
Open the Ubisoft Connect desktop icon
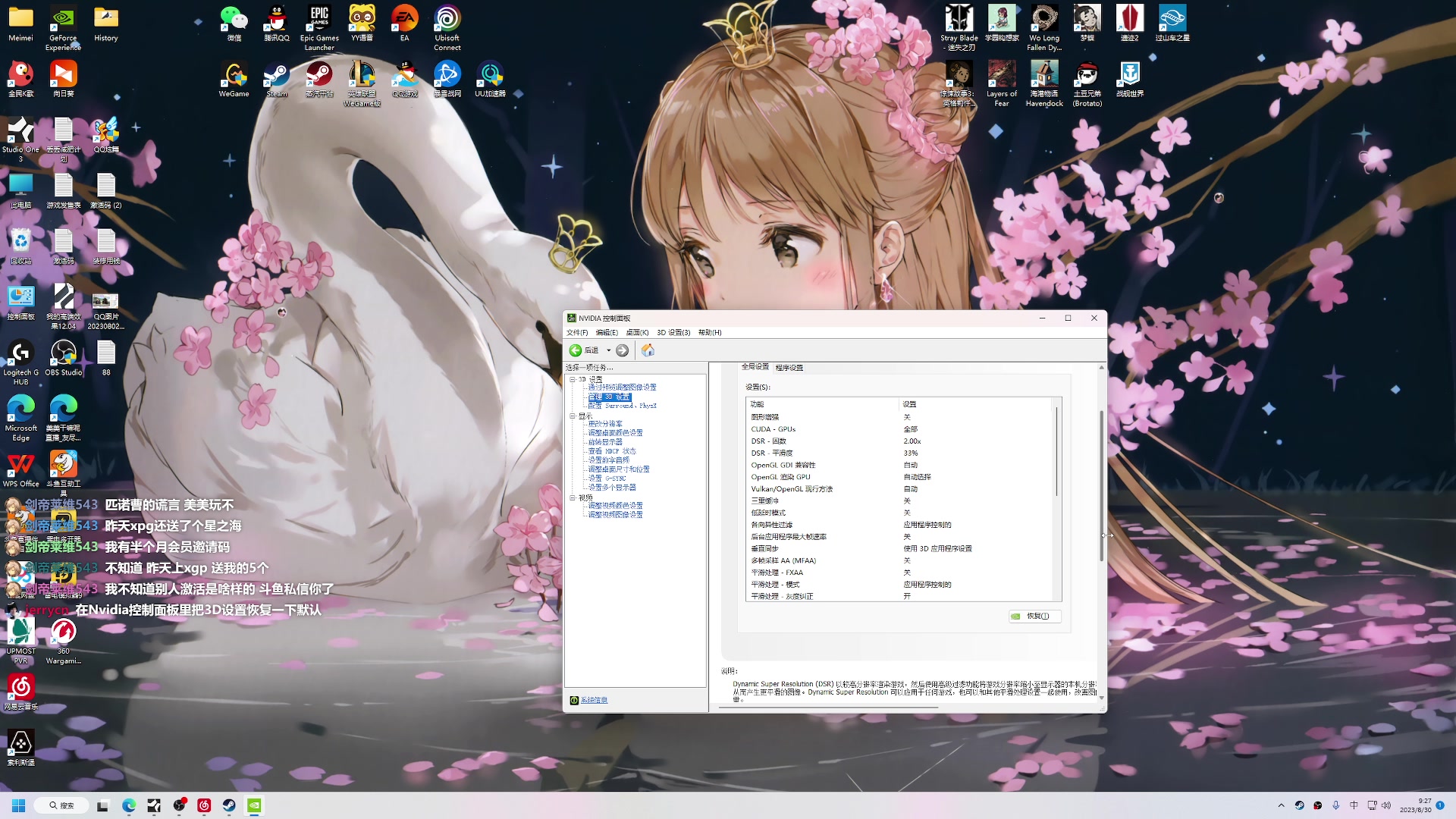pyautogui.click(x=447, y=28)
